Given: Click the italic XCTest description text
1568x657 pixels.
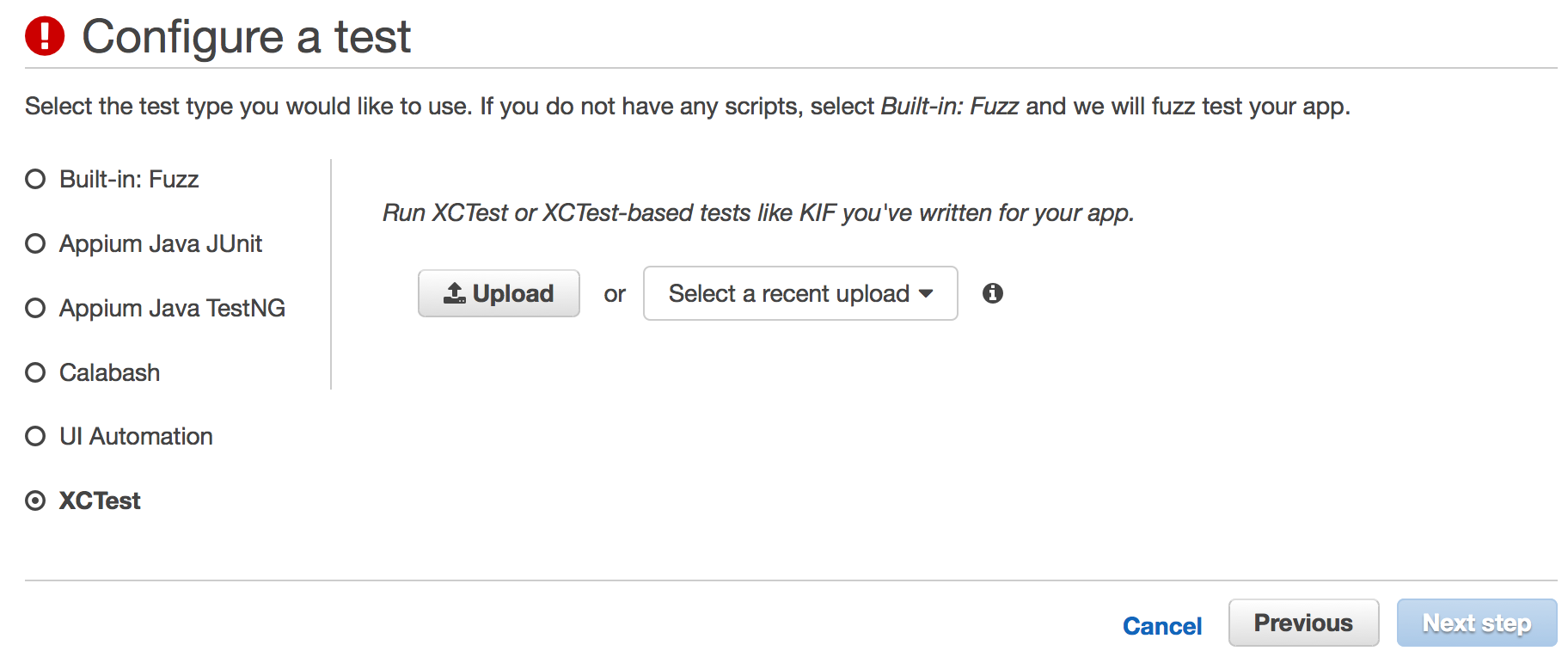Looking at the screenshot, I should 757,212.
